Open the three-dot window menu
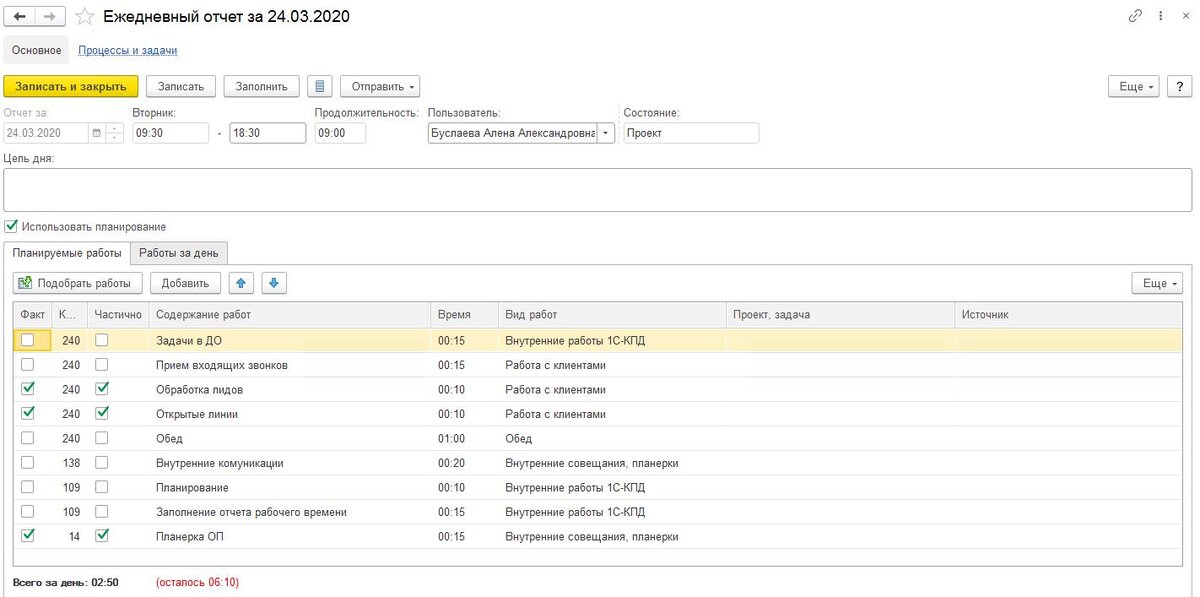1200x597 pixels. pos(1160,16)
